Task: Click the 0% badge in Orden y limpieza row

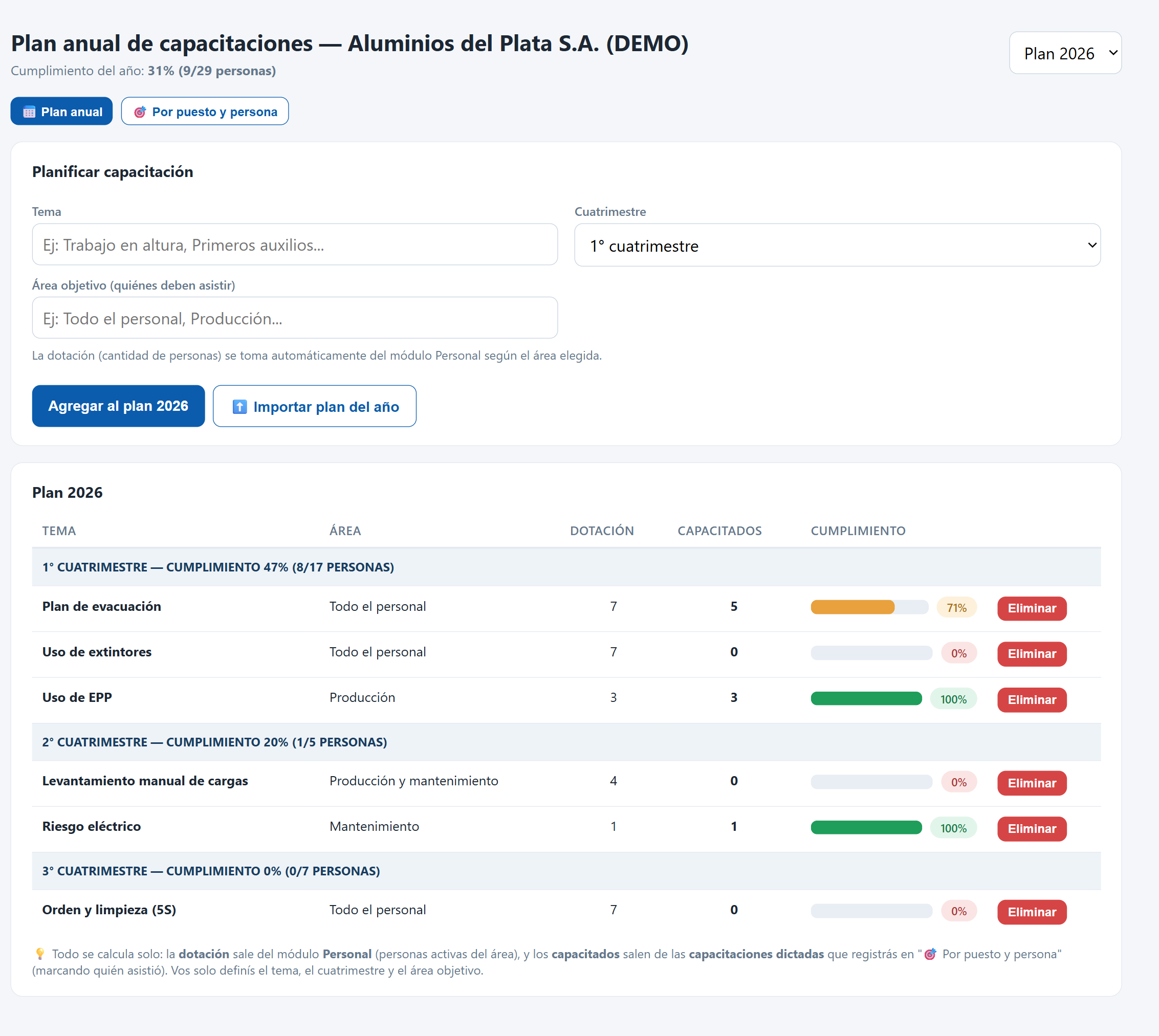Action: (959, 911)
